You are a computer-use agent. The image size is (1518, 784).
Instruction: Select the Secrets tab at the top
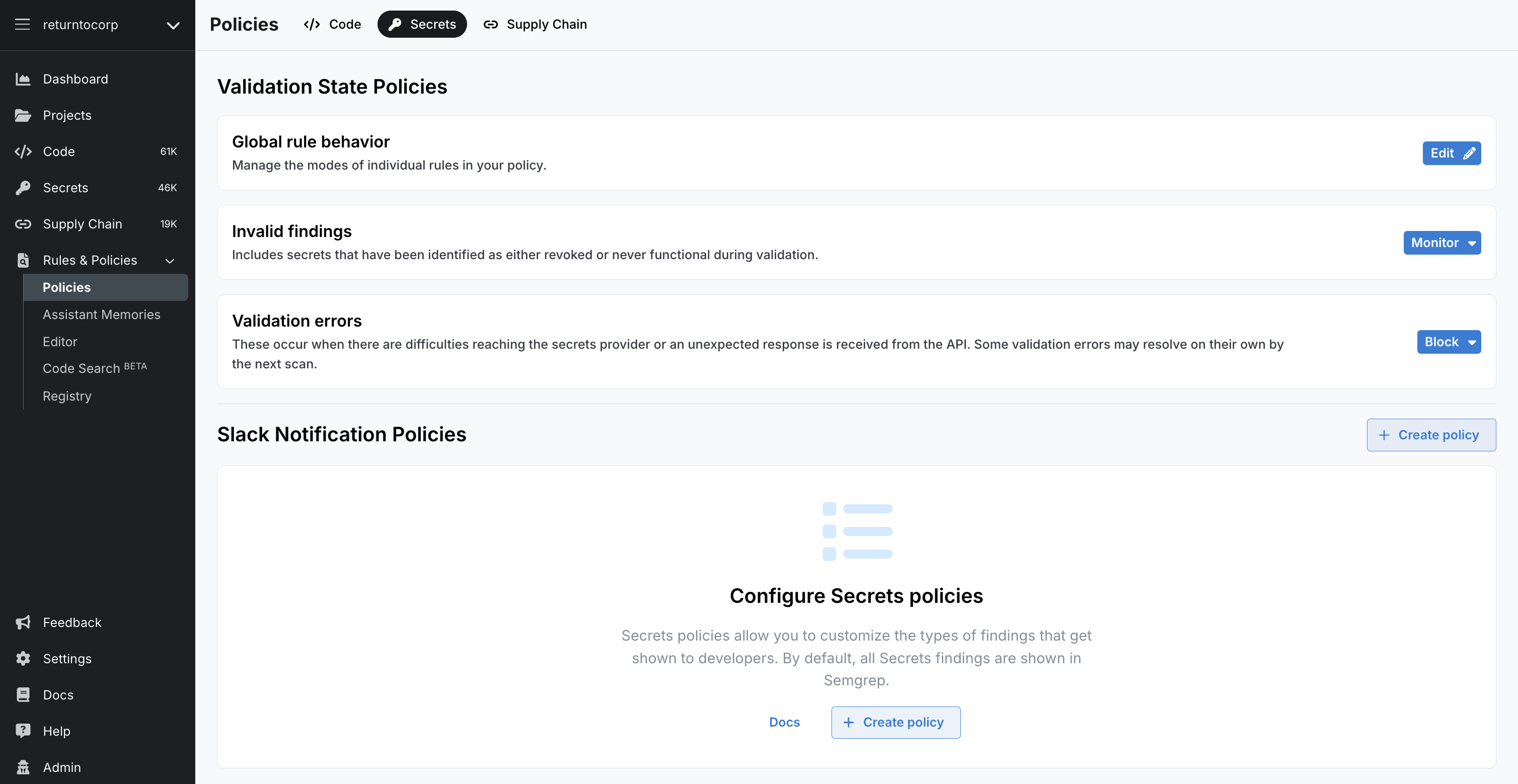[422, 24]
